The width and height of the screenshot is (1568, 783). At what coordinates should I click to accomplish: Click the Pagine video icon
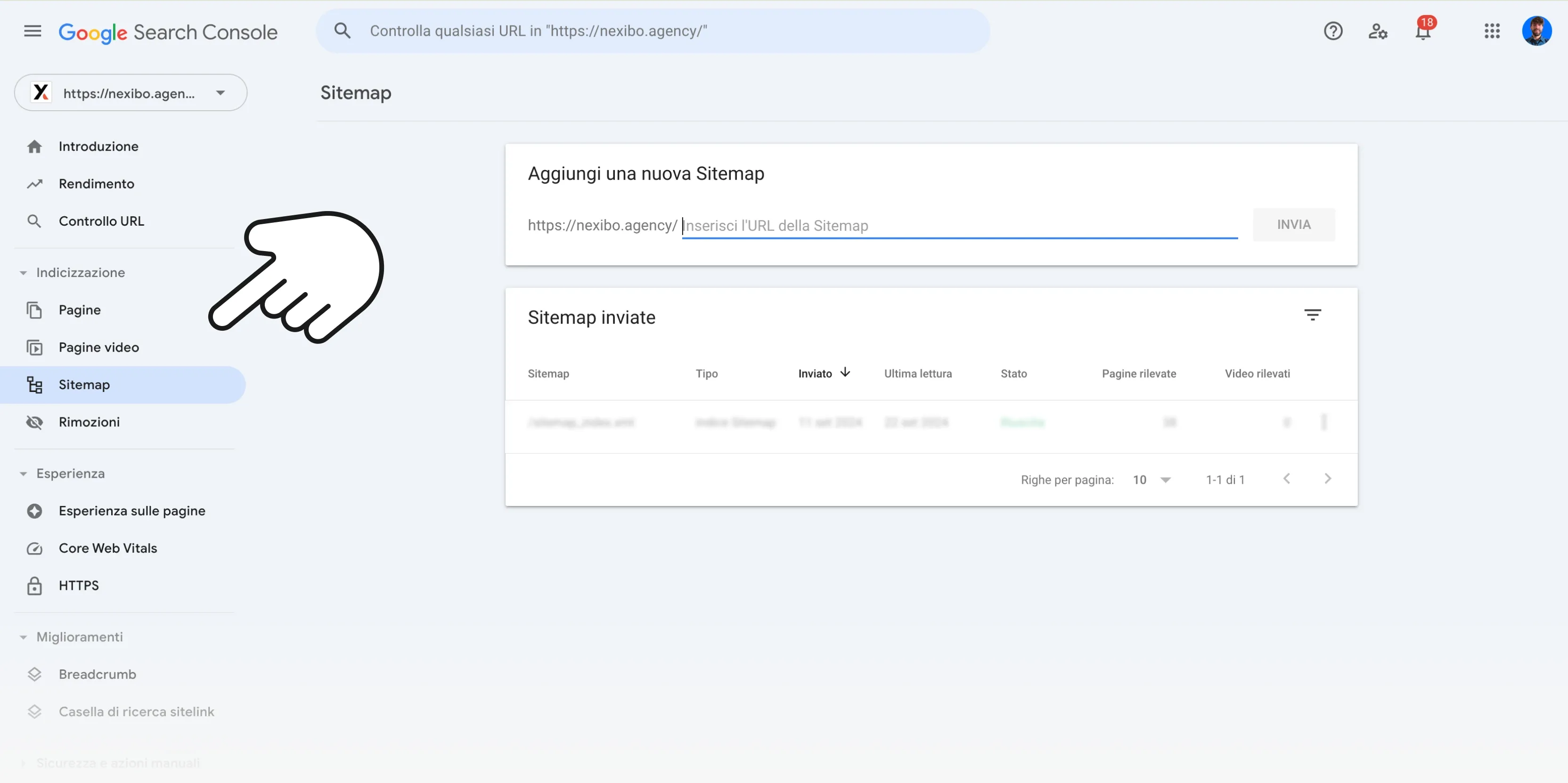coord(34,347)
